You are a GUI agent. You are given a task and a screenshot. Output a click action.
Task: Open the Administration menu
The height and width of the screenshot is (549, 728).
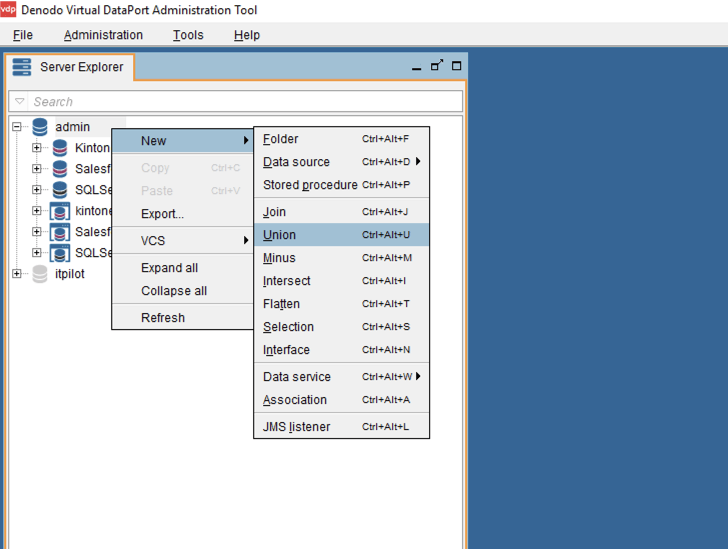[103, 35]
